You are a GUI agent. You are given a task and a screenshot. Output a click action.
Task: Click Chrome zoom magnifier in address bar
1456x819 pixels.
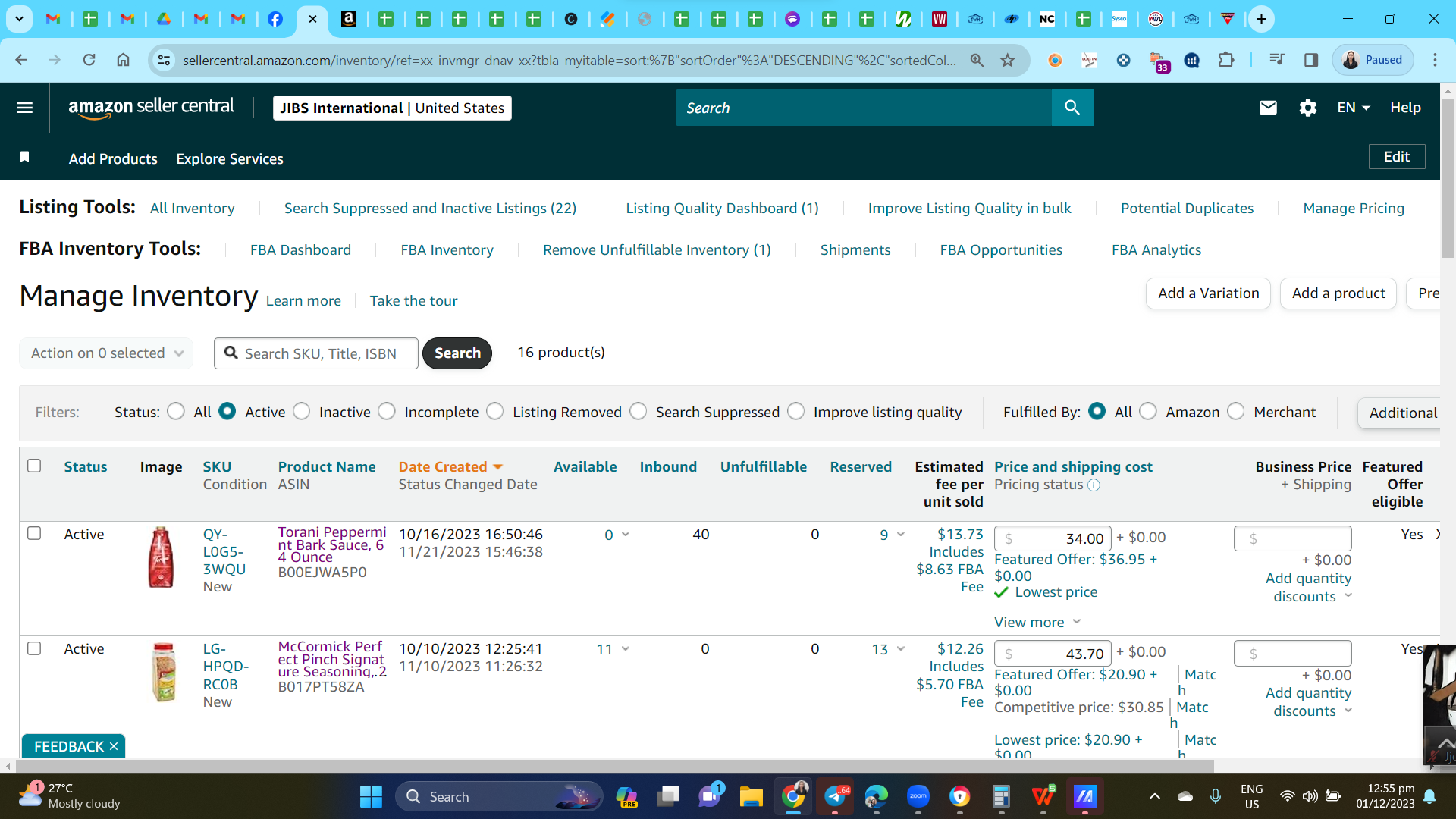[x=977, y=60]
